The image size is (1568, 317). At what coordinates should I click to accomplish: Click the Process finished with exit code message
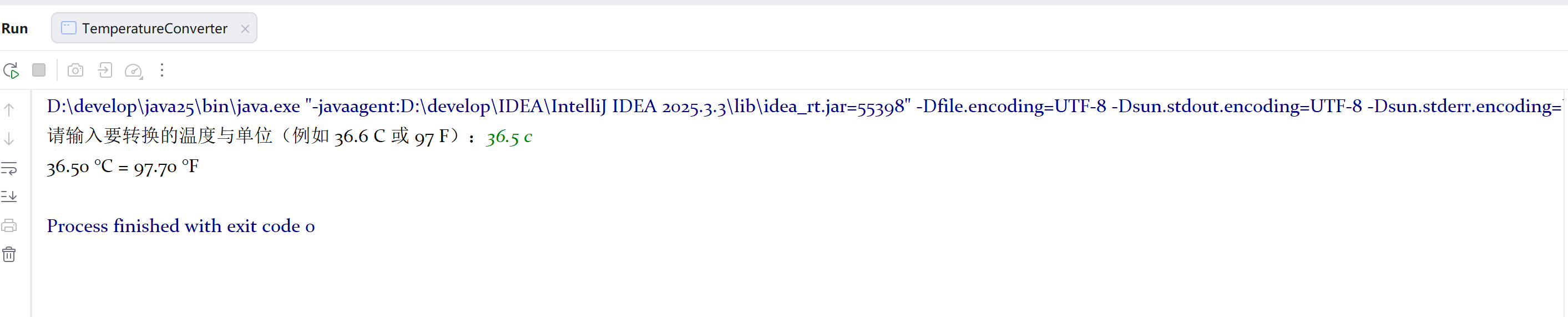(x=181, y=226)
